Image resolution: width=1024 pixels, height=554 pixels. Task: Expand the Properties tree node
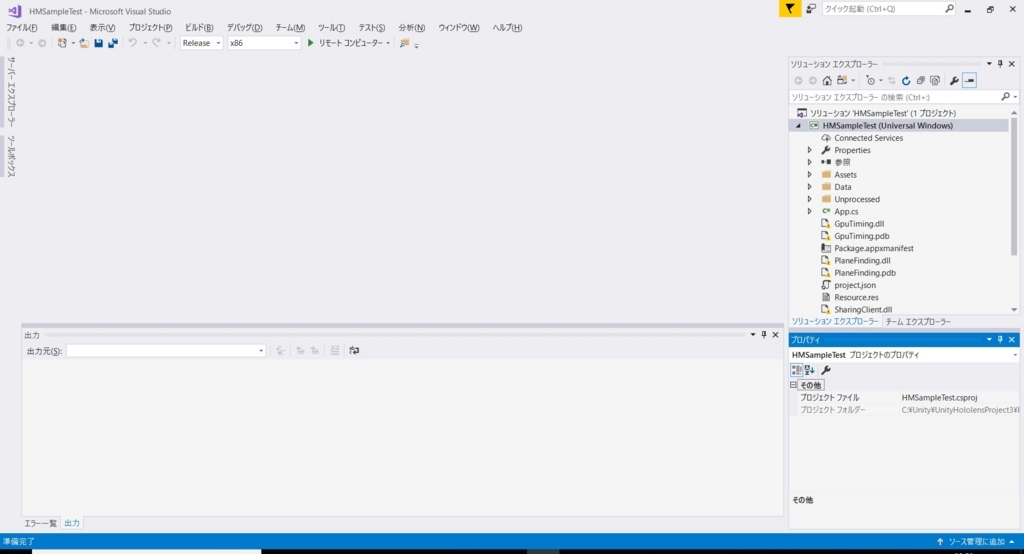click(810, 150)
